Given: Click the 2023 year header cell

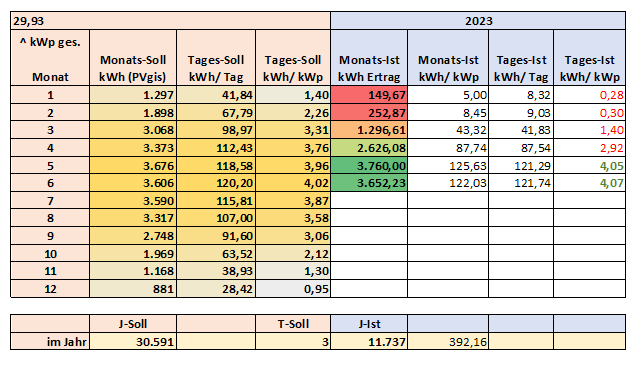Looking at the screenshot, I should pos(478,21).
